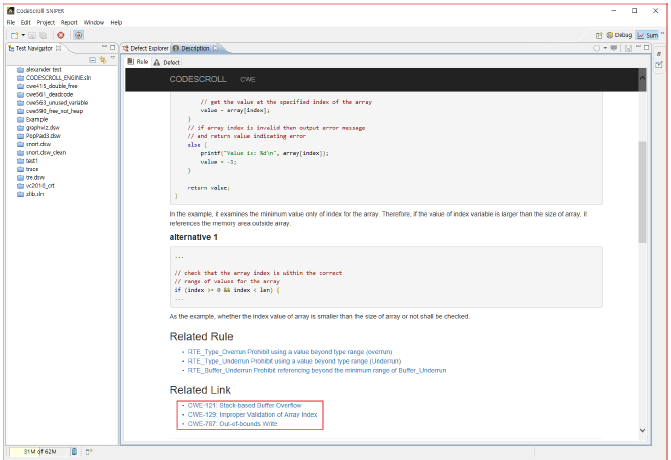Screen dimensions: 671x460
Task: Toggle Link with Editor in Test Navigator
Action: click(103, 60)
